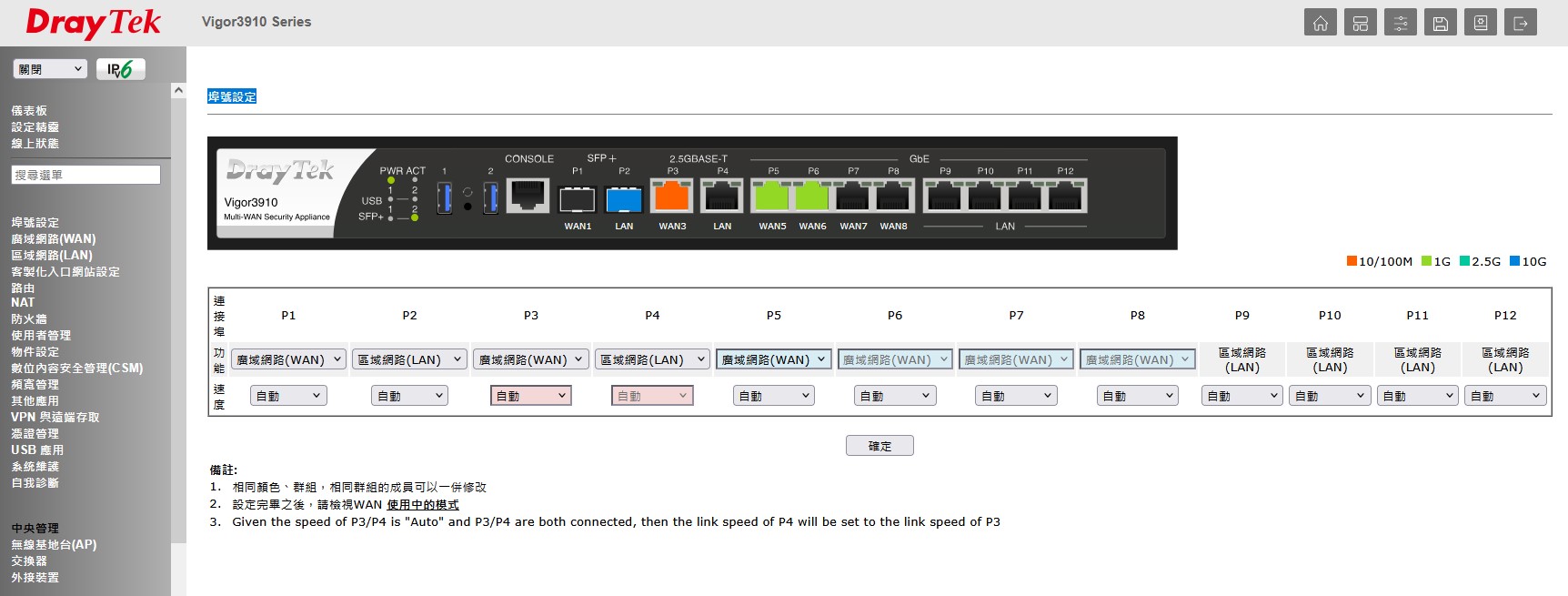The height and width of the screenshot is (596, 1568).
Task: Click the orange P3 port on router image
Action: point(672,197)
